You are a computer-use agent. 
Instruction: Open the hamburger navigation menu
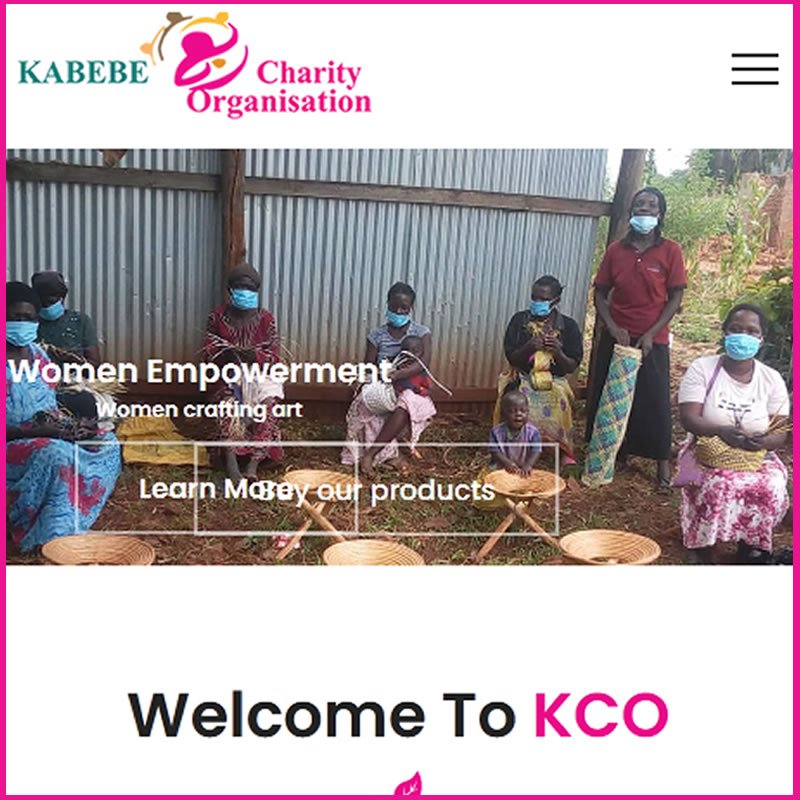click(755, 69)
